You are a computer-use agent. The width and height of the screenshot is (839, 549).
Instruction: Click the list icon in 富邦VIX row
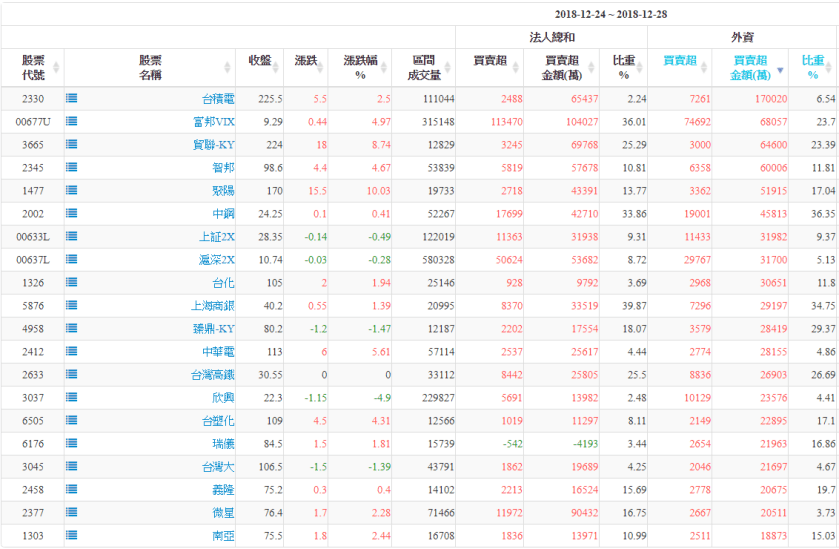point(72,121)
